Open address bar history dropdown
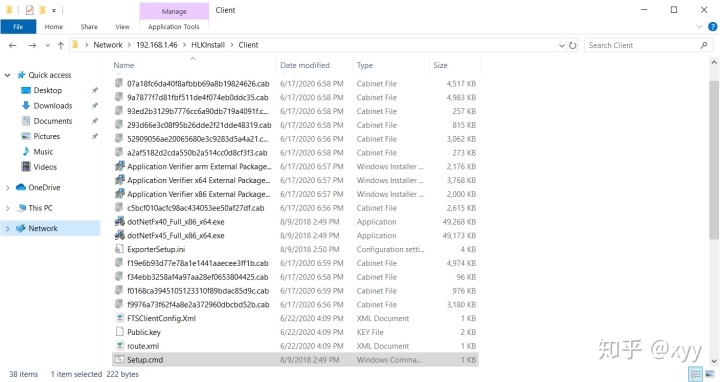 pos(562,45)
